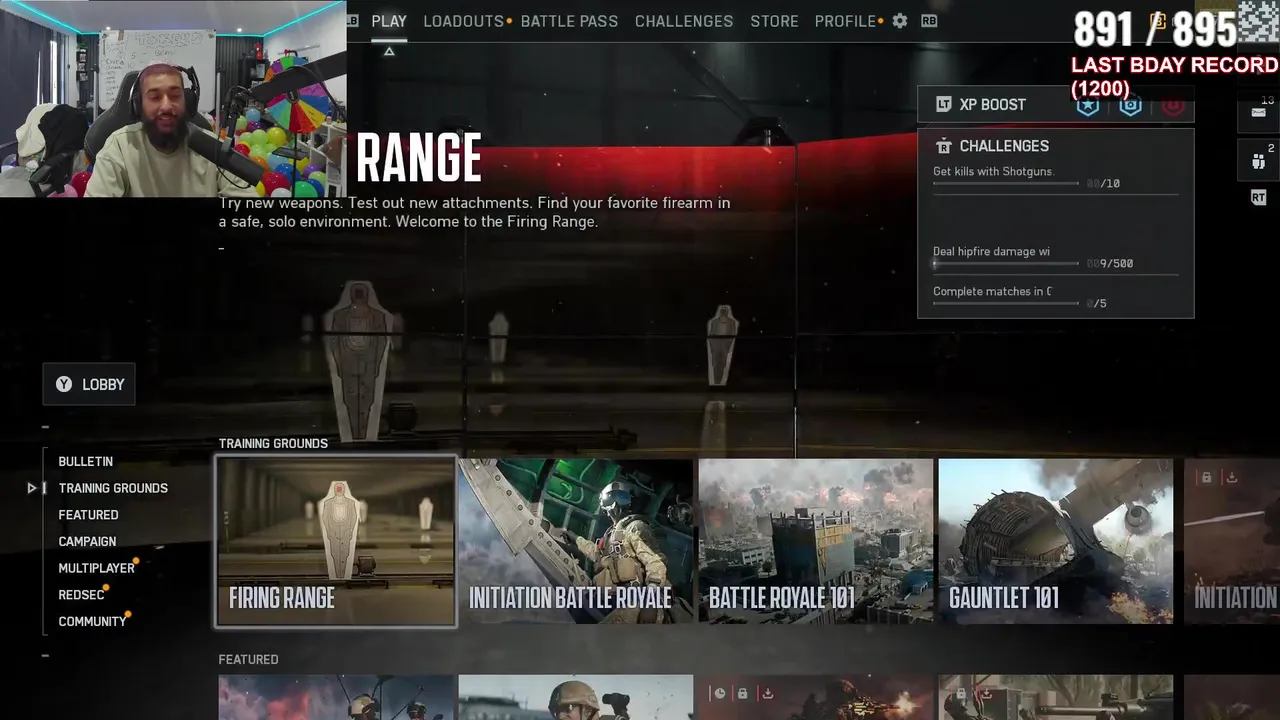Open the LOADOUTS tab
Screen dimensions: 1280x720
pyautogui.click(x=463, y=21)
